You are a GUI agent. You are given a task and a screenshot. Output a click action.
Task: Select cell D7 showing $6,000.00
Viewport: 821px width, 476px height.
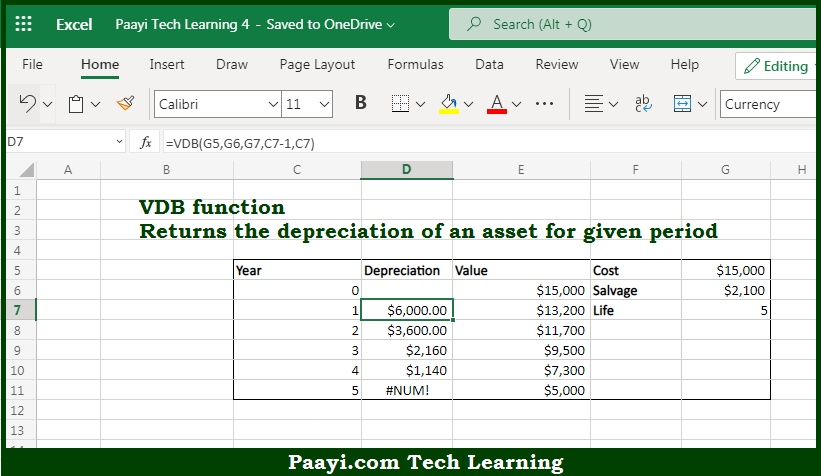point(407,310)
